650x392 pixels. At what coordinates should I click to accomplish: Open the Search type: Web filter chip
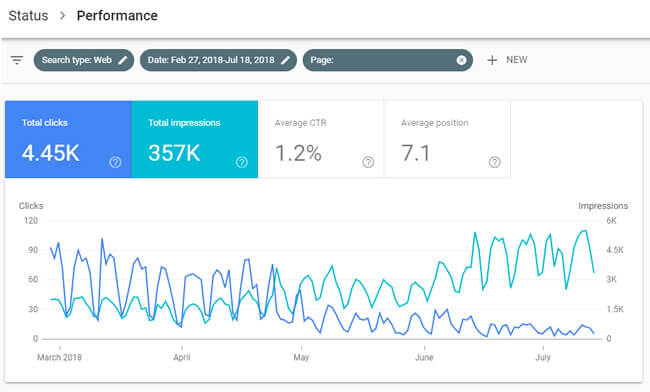coord(84,60)
